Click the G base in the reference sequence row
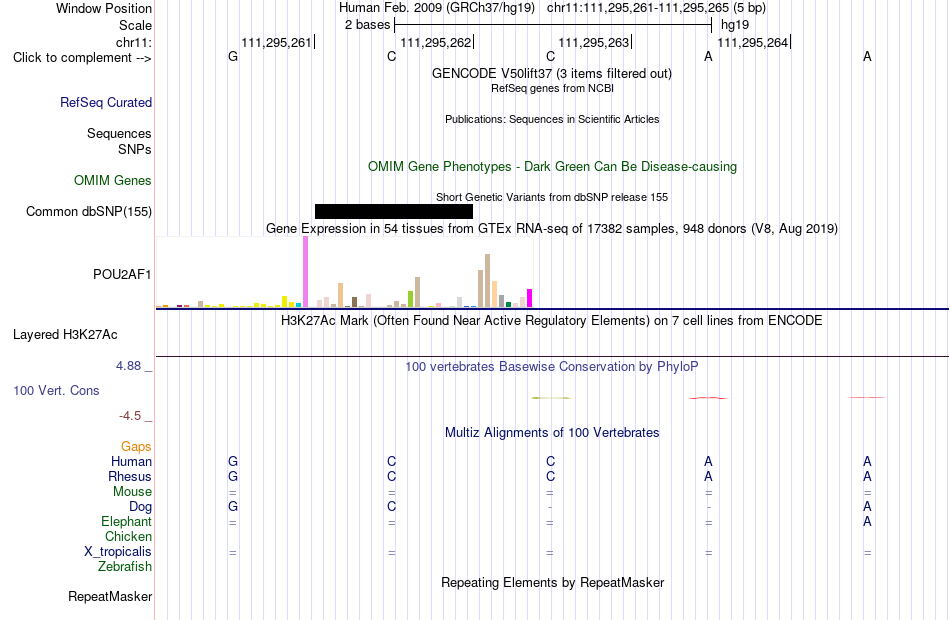 tap(233, 57)
